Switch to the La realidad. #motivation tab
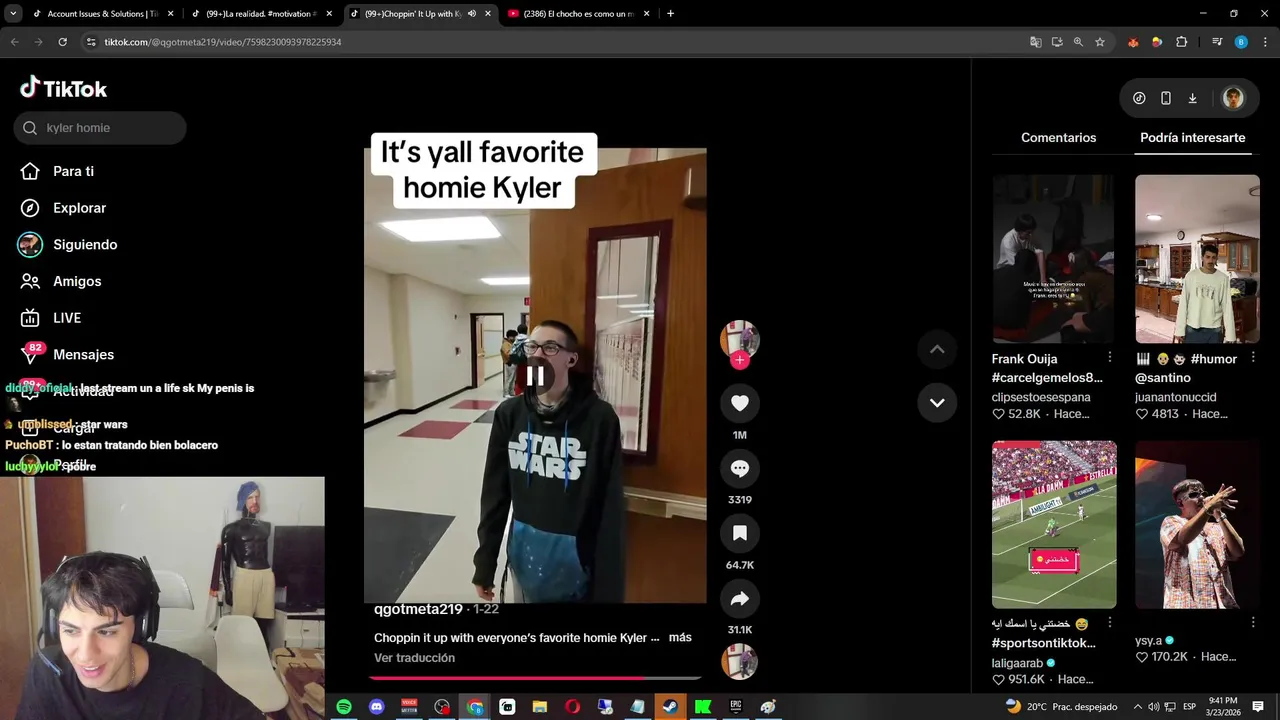1280x720 pixels. click(x=260, y=14)
